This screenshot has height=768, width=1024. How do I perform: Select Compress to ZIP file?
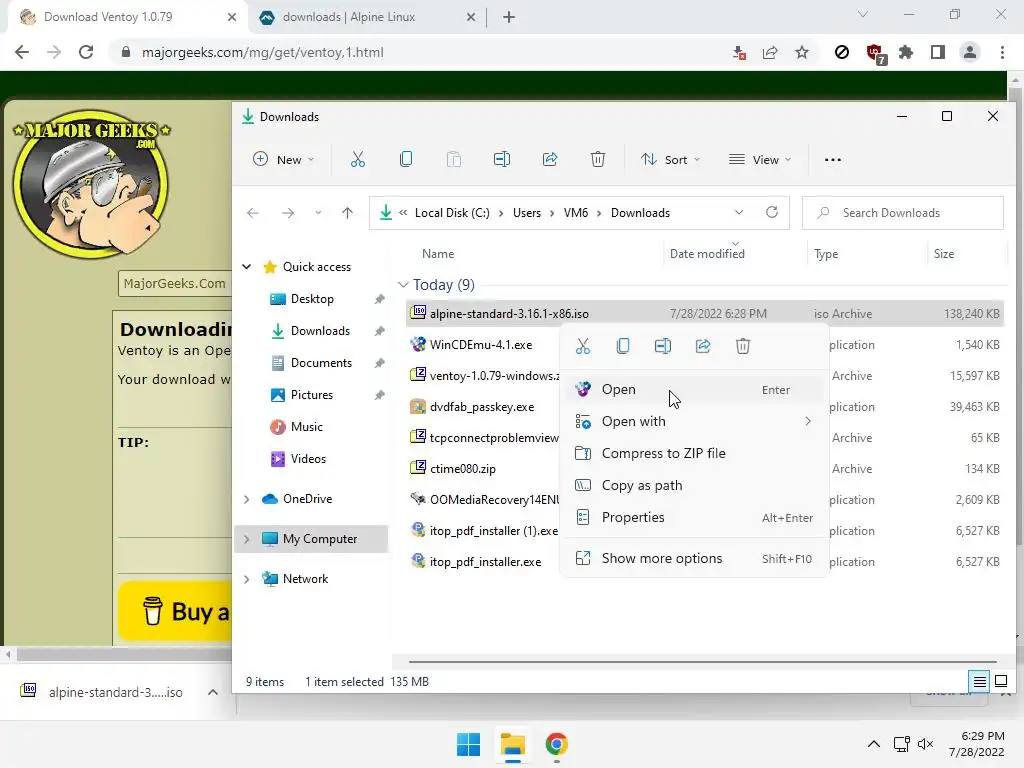point(694,453)
